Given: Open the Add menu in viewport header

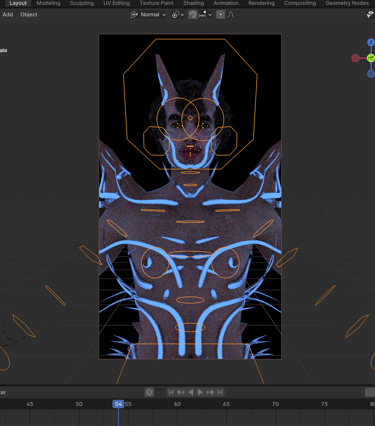Looking at the screenshot, I should 8,15.
